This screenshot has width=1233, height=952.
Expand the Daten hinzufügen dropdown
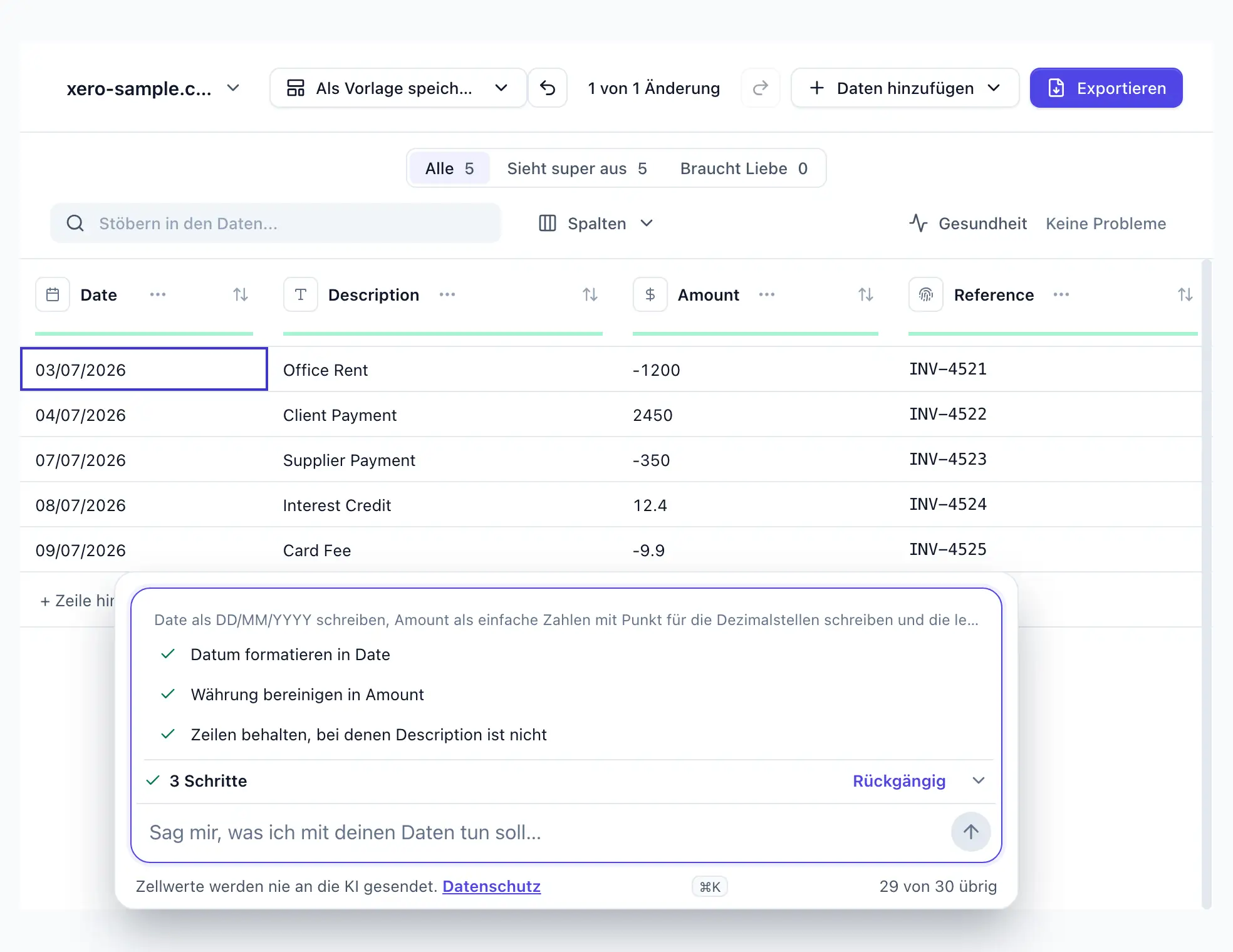click(905, 88)
